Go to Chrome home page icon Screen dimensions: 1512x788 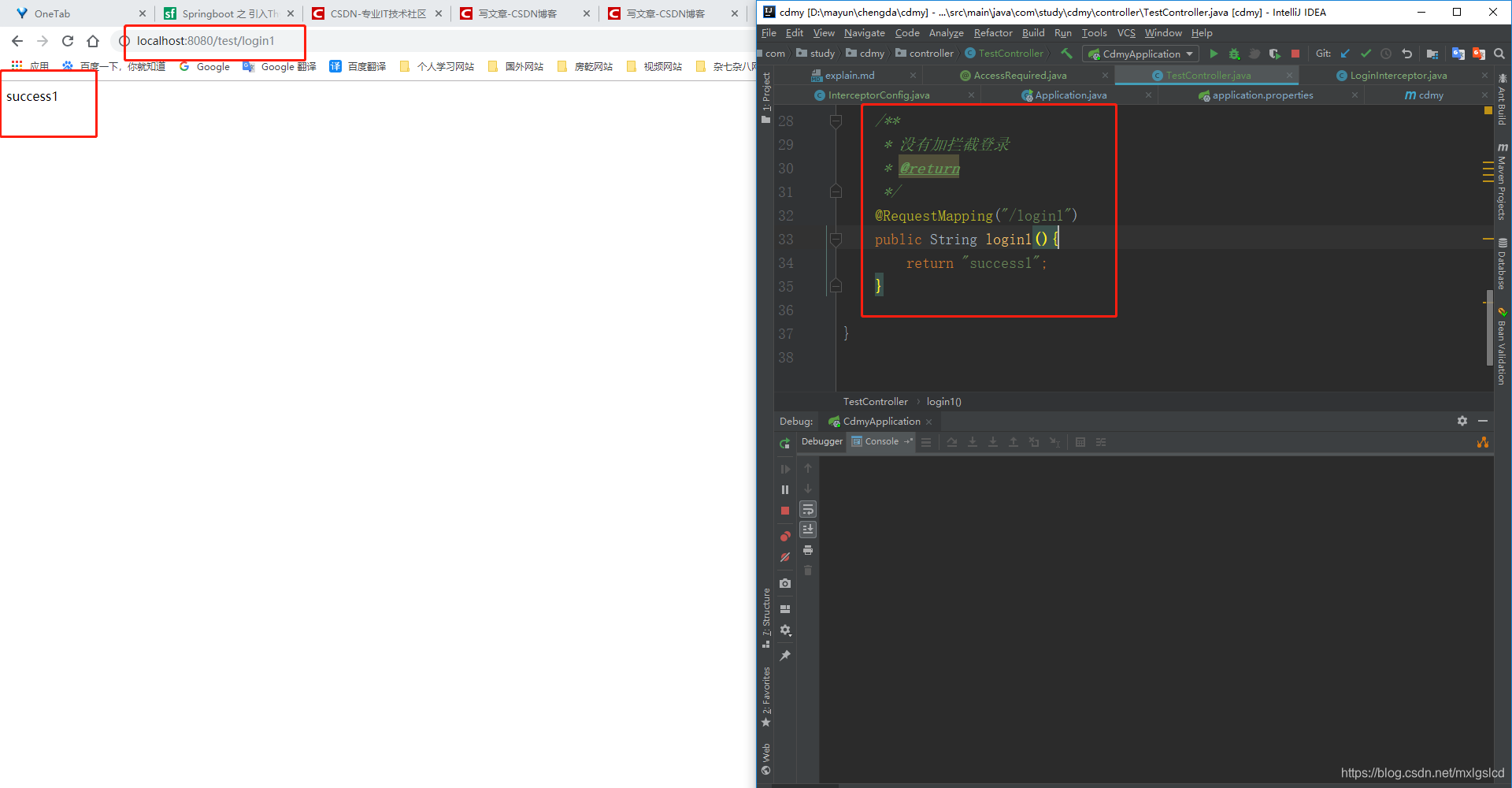click(93, 41)
